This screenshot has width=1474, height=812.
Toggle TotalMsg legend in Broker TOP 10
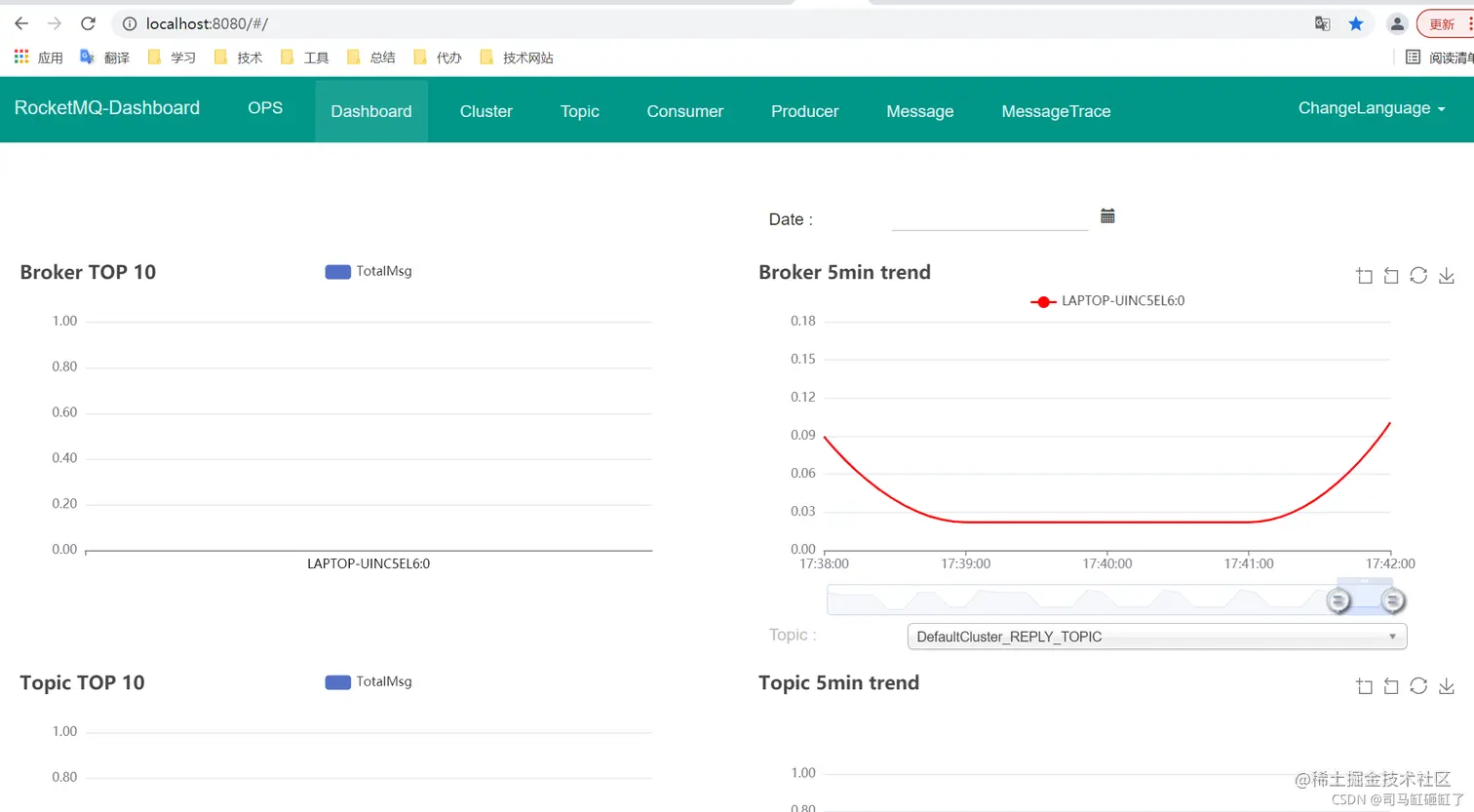(368, 271)
